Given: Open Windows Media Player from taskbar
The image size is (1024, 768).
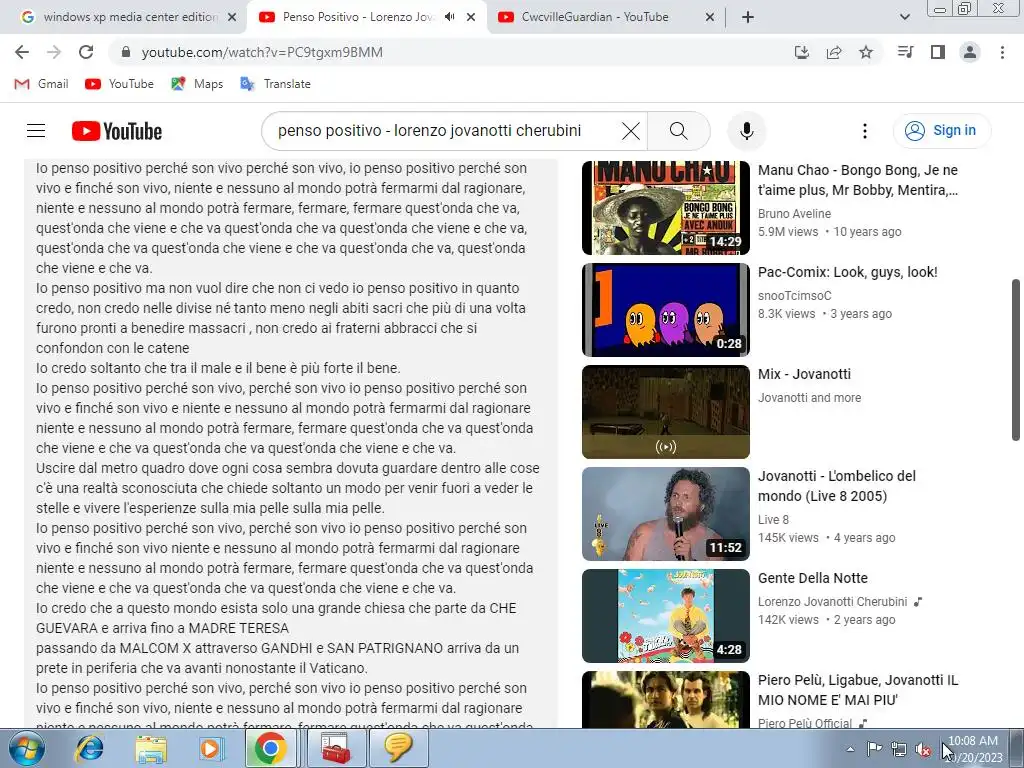Looking at the screenshot, I should click(210, 748).
